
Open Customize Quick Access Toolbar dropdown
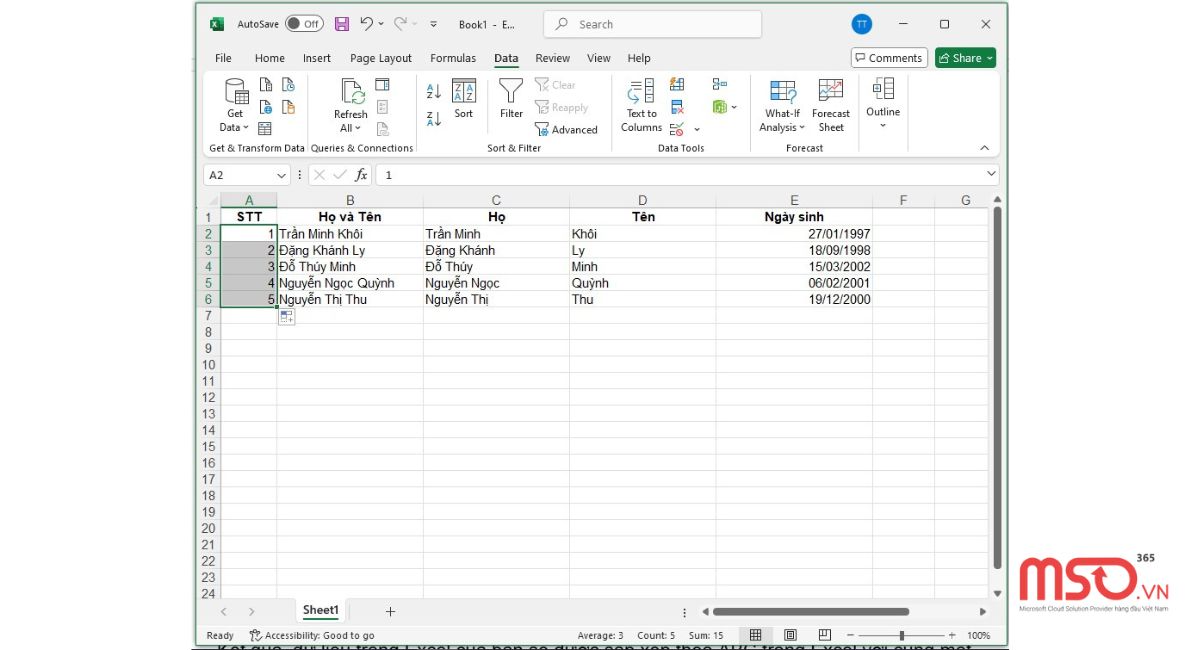click(433, 24)
